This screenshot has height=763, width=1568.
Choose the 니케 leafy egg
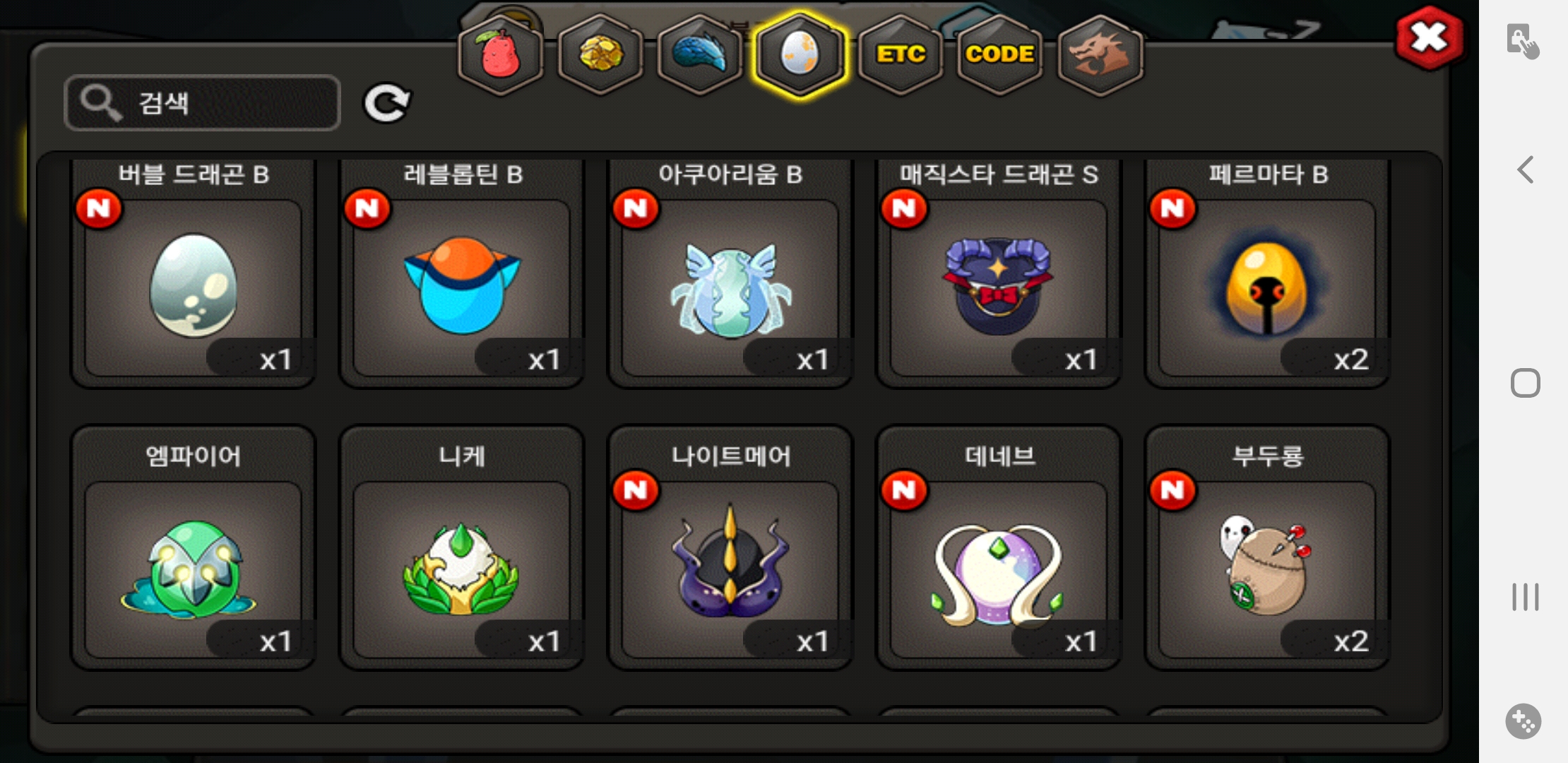pyautogui.click(x=462, y=548)
